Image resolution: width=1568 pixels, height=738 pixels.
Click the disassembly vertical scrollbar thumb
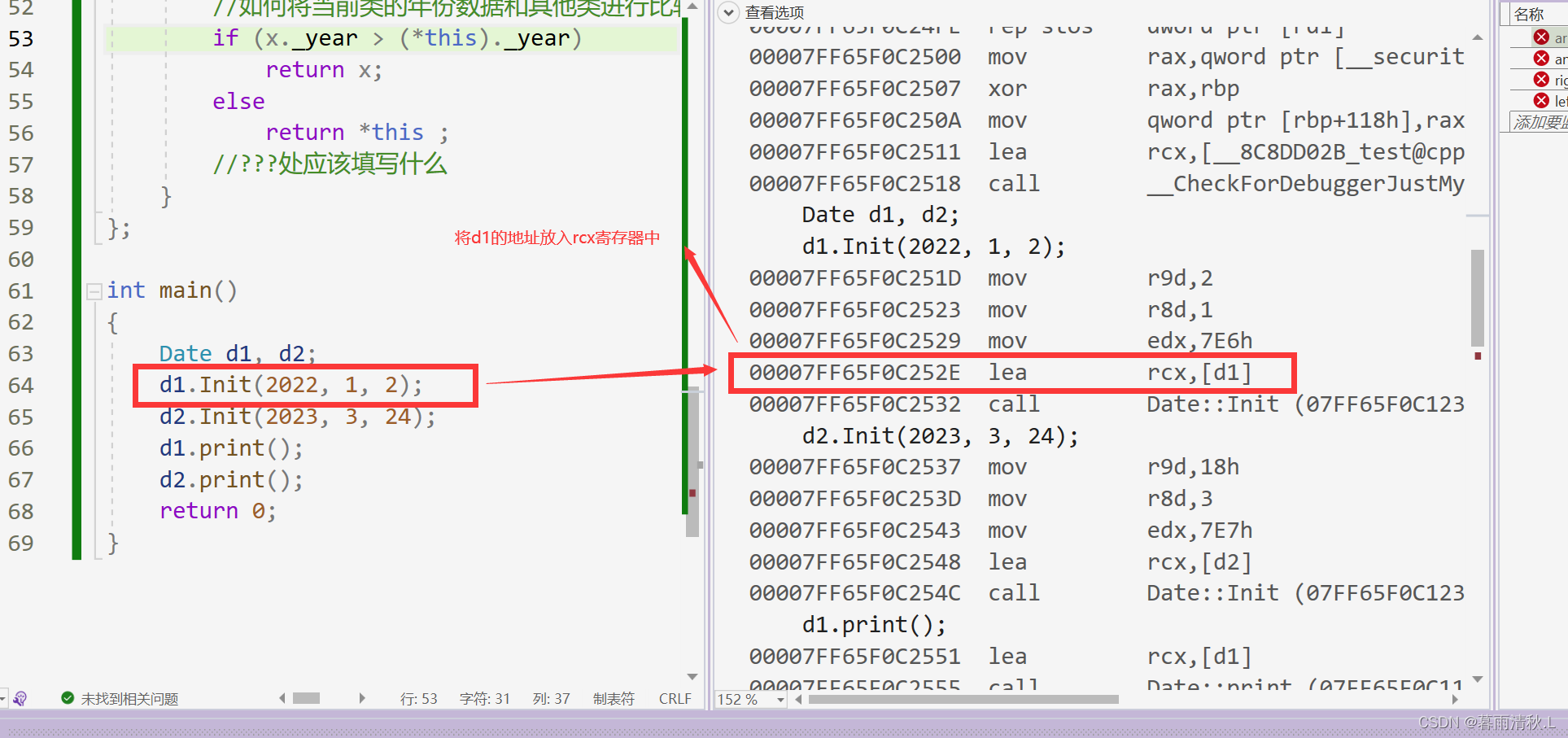(x=1478, y=298)
